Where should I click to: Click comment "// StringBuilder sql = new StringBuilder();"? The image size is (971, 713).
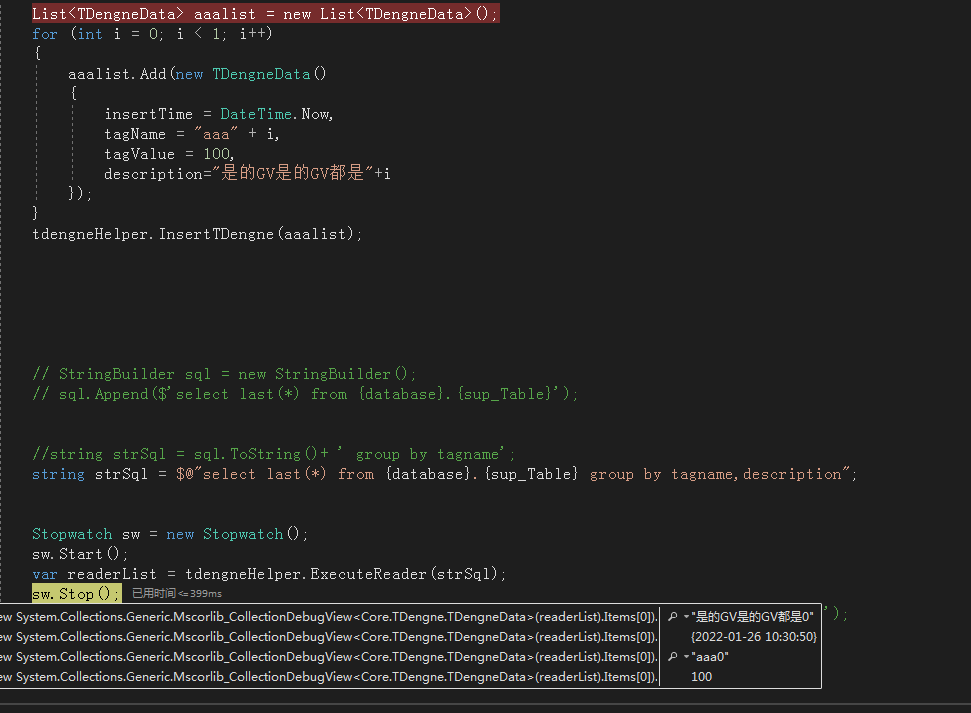point(224,374)
